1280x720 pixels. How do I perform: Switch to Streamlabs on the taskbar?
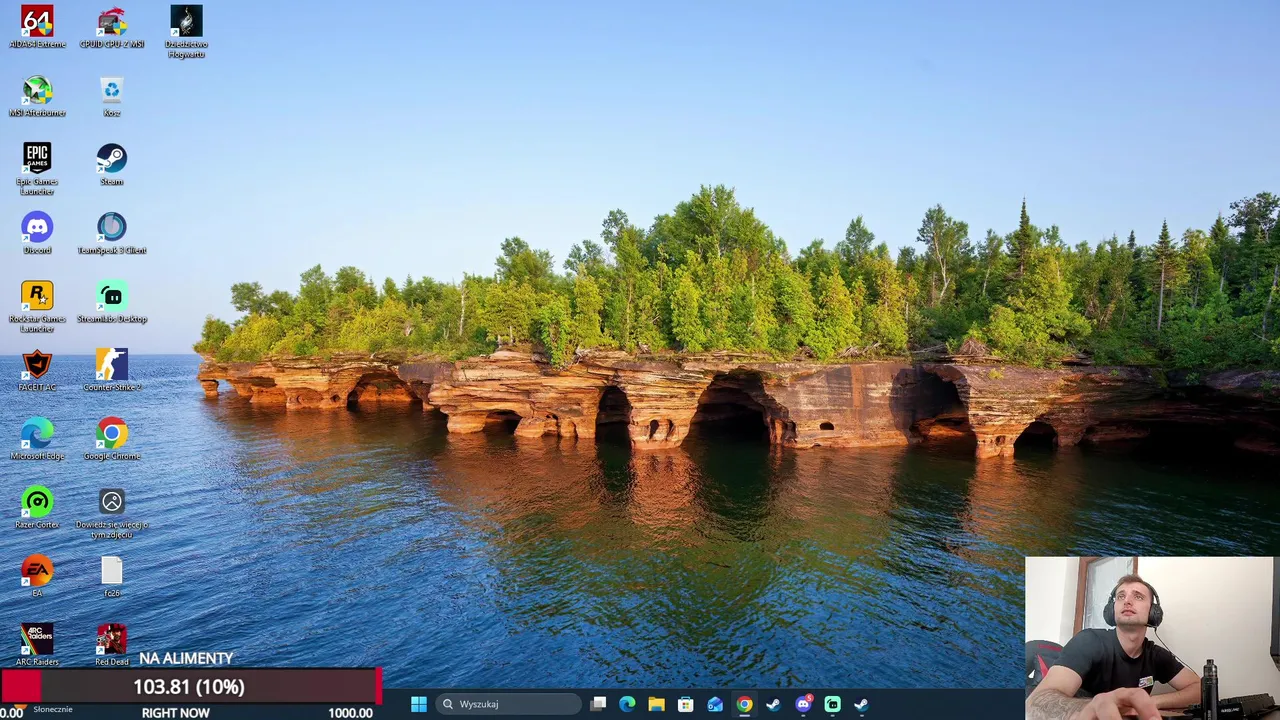click(x=832, y=704)
